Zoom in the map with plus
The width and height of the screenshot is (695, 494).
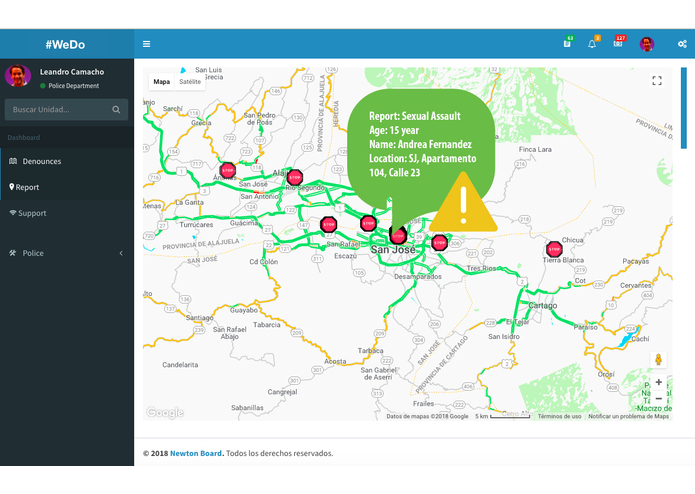(x=659, y=382)
